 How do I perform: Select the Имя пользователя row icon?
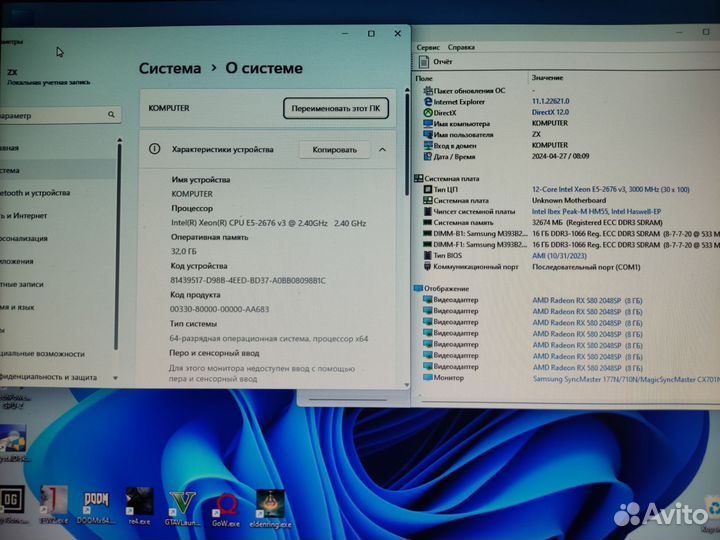coord(428,135)
